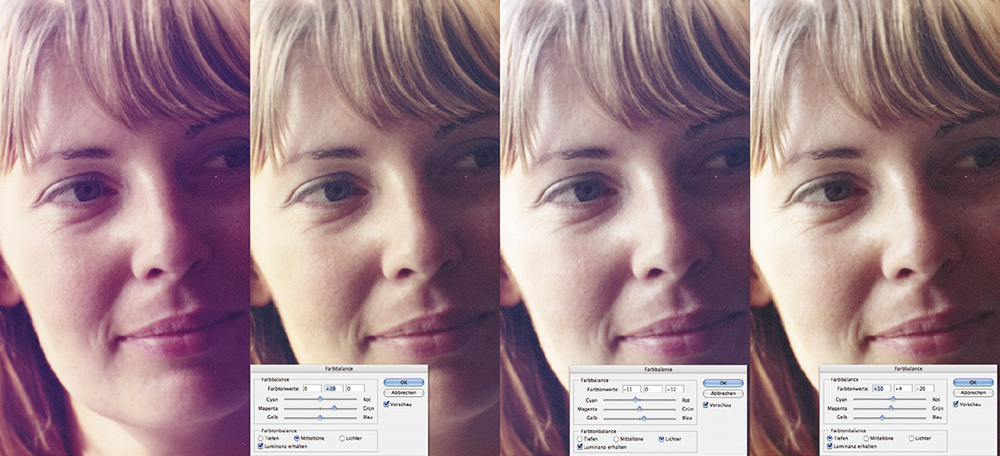Toggle Vorschau in the dialog showing -20
Viewport: 1000px width, 456px height.
click(x=955, y=404)
